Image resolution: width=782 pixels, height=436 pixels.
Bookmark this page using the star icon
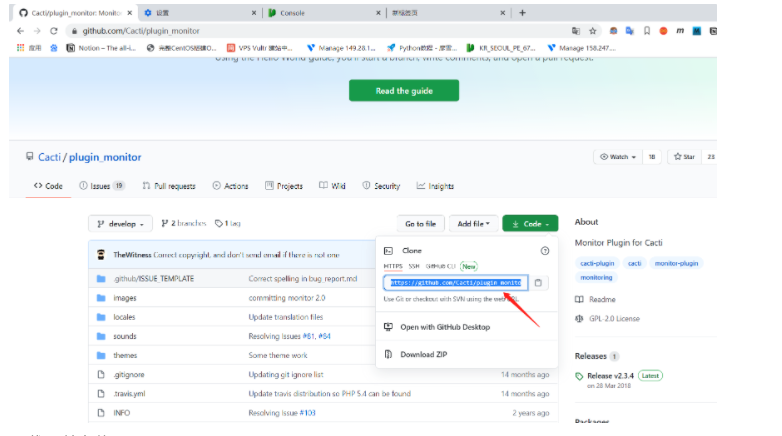(x=593, y=31)
